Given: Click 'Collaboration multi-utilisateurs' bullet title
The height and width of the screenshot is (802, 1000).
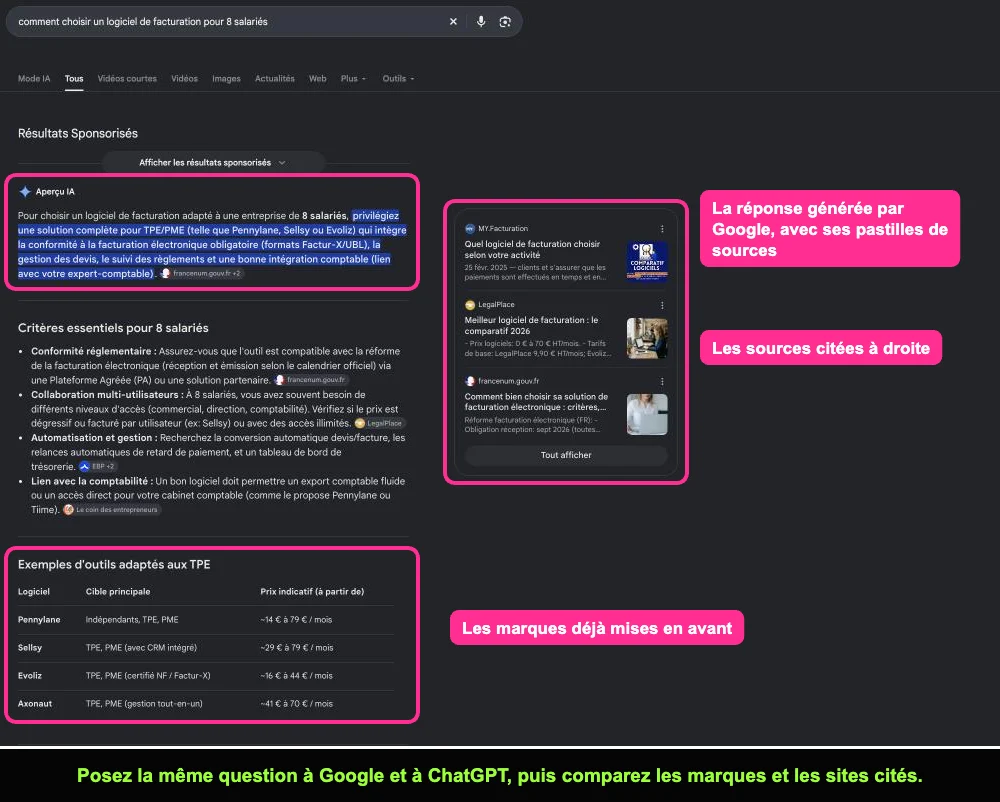Looking at the screenshot, I should tap(107, 395).
